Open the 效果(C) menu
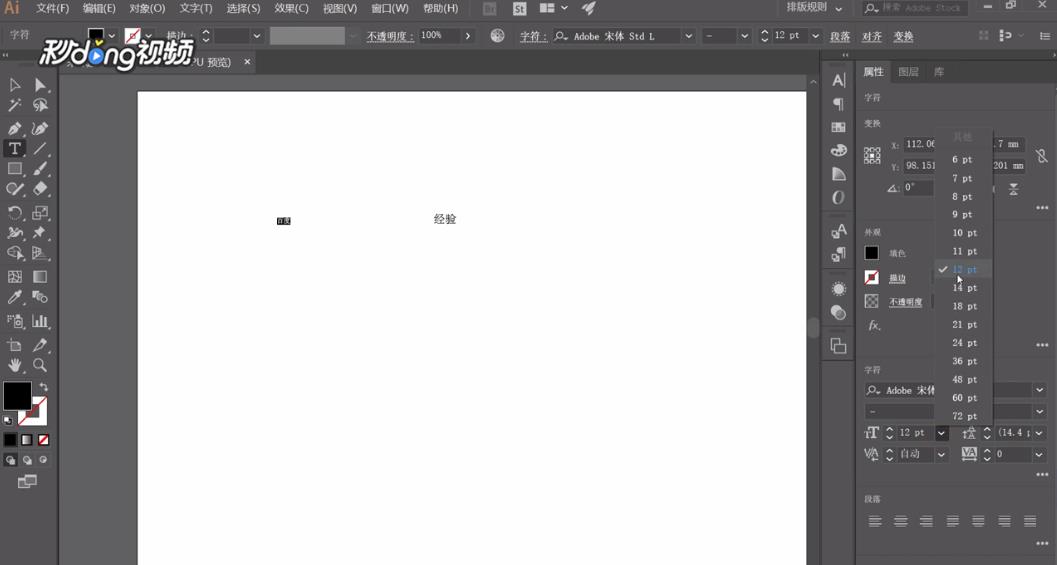The image size is (1057, 565). [291, 8]
